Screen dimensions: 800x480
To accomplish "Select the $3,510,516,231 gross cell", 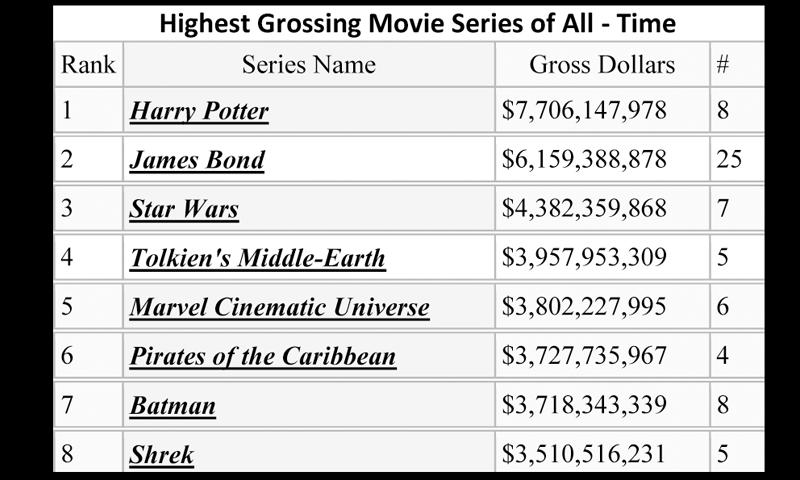I will [x=602, y=453].
